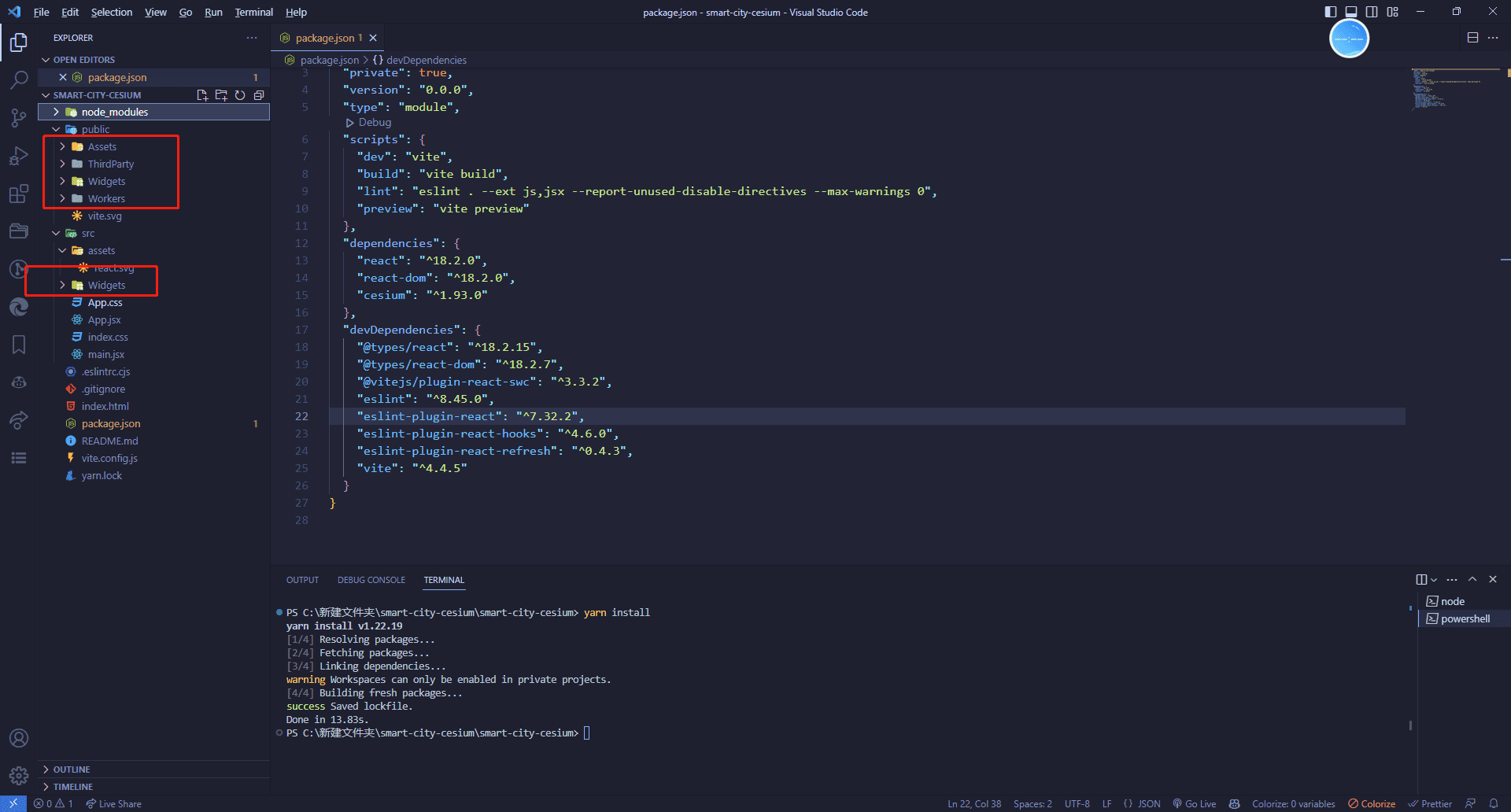Customize layout icon in title bar

[1393, 12]
